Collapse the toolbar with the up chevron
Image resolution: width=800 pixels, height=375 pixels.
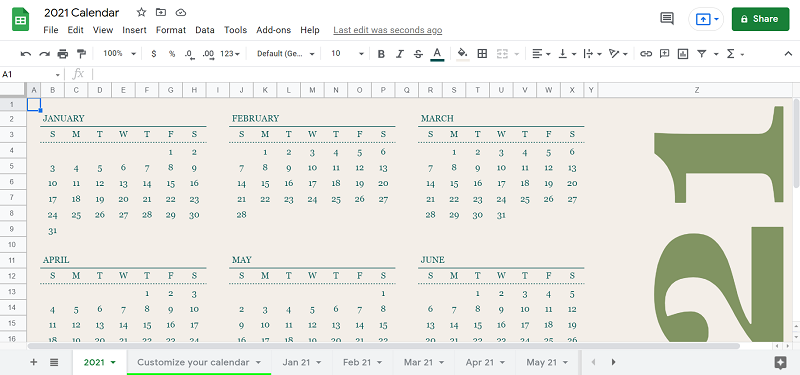[787, 54]
